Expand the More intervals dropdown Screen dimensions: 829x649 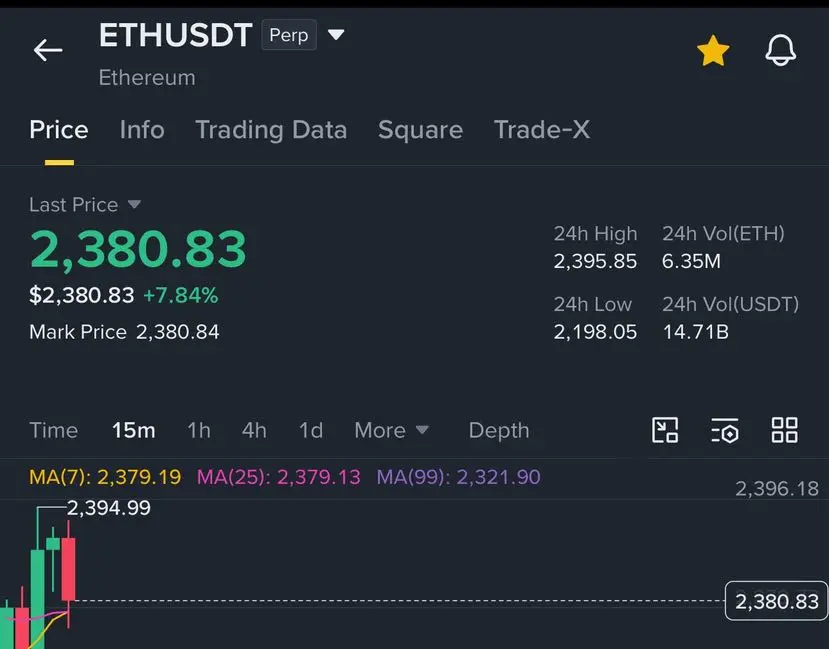pos(391,430)
